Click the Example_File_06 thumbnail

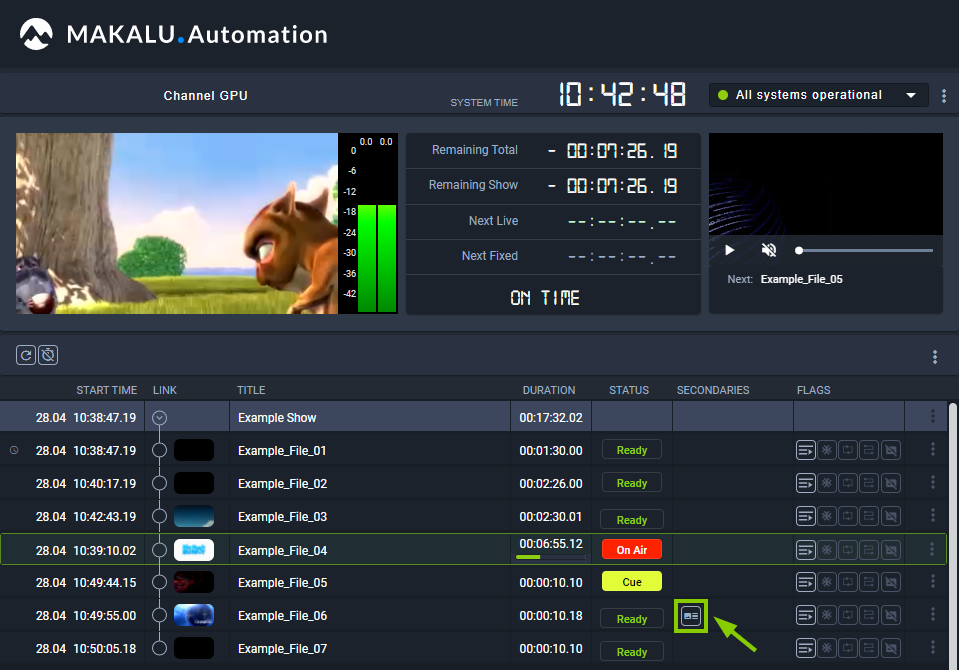194,615
